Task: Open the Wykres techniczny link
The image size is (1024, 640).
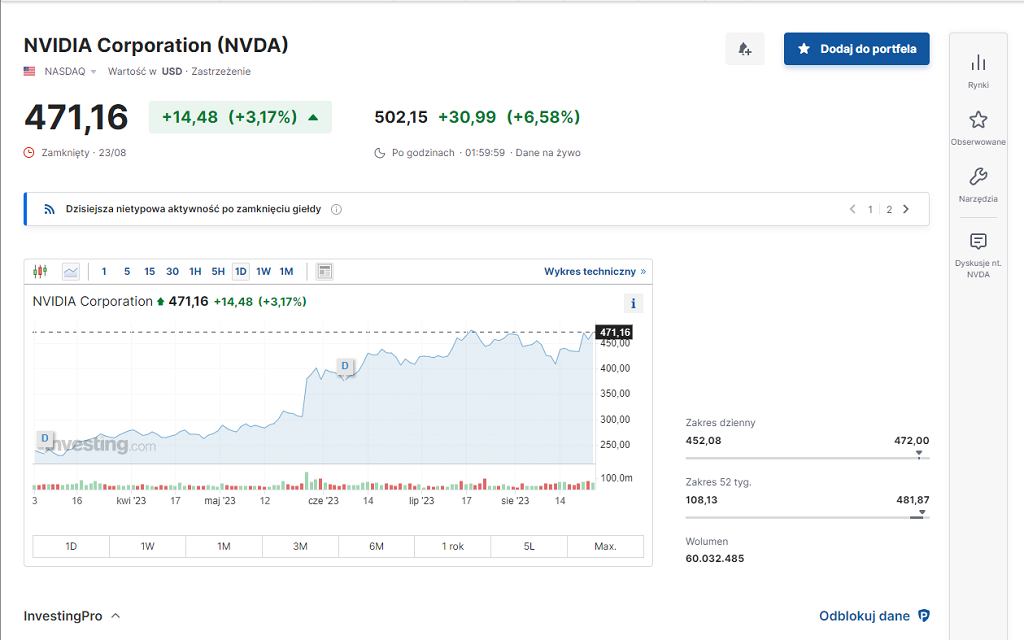Action: tap(595, 271)
